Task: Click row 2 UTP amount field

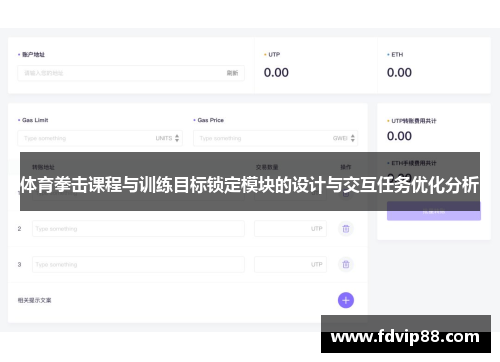Action: pos(290,229)
